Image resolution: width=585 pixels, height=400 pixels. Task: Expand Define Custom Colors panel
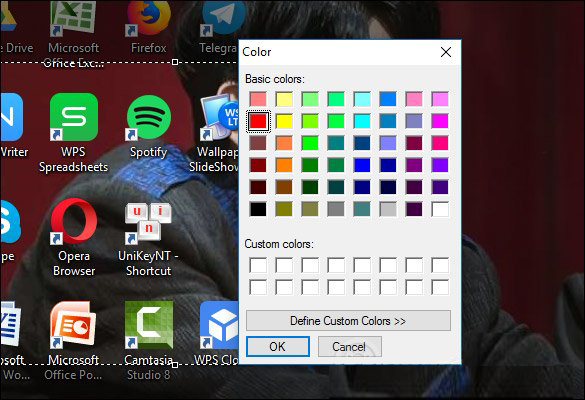[x=348, y=321]
